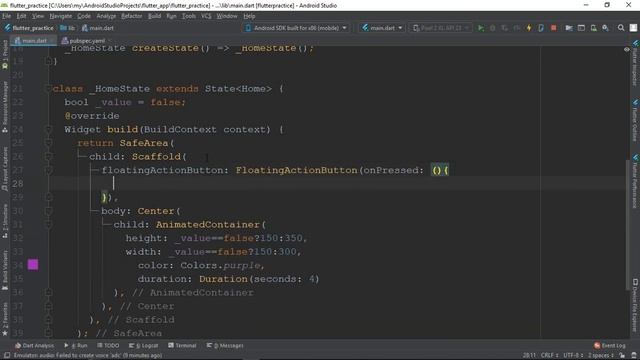Screen dimensions: 640x360
Task: Attach debugger to Android process icon
Action: 541,28
